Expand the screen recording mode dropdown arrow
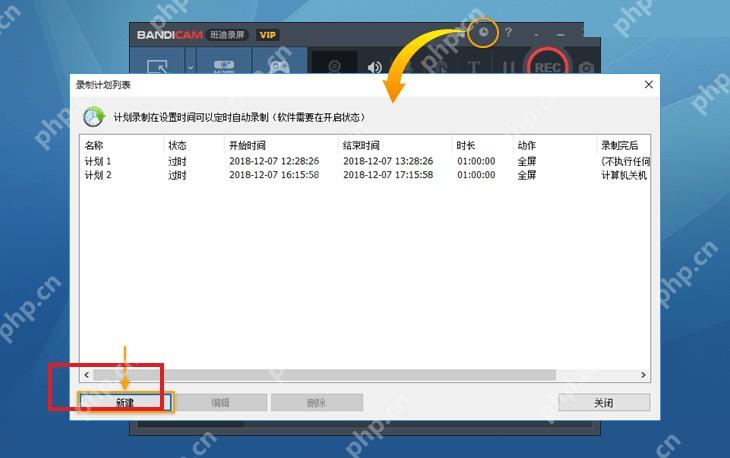The height and width of the screenshot is (458, 730). pyautogui.click(x=191, y=67)
